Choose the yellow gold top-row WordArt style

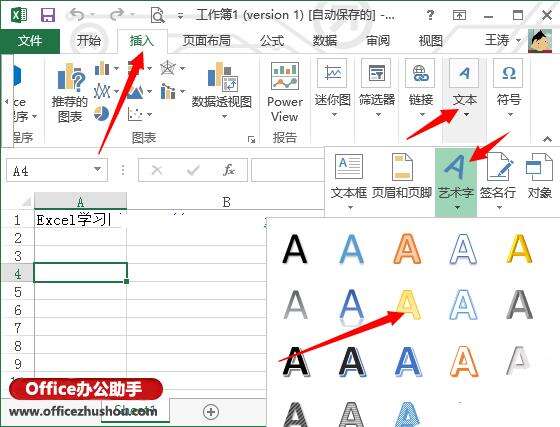coord(520,249)
